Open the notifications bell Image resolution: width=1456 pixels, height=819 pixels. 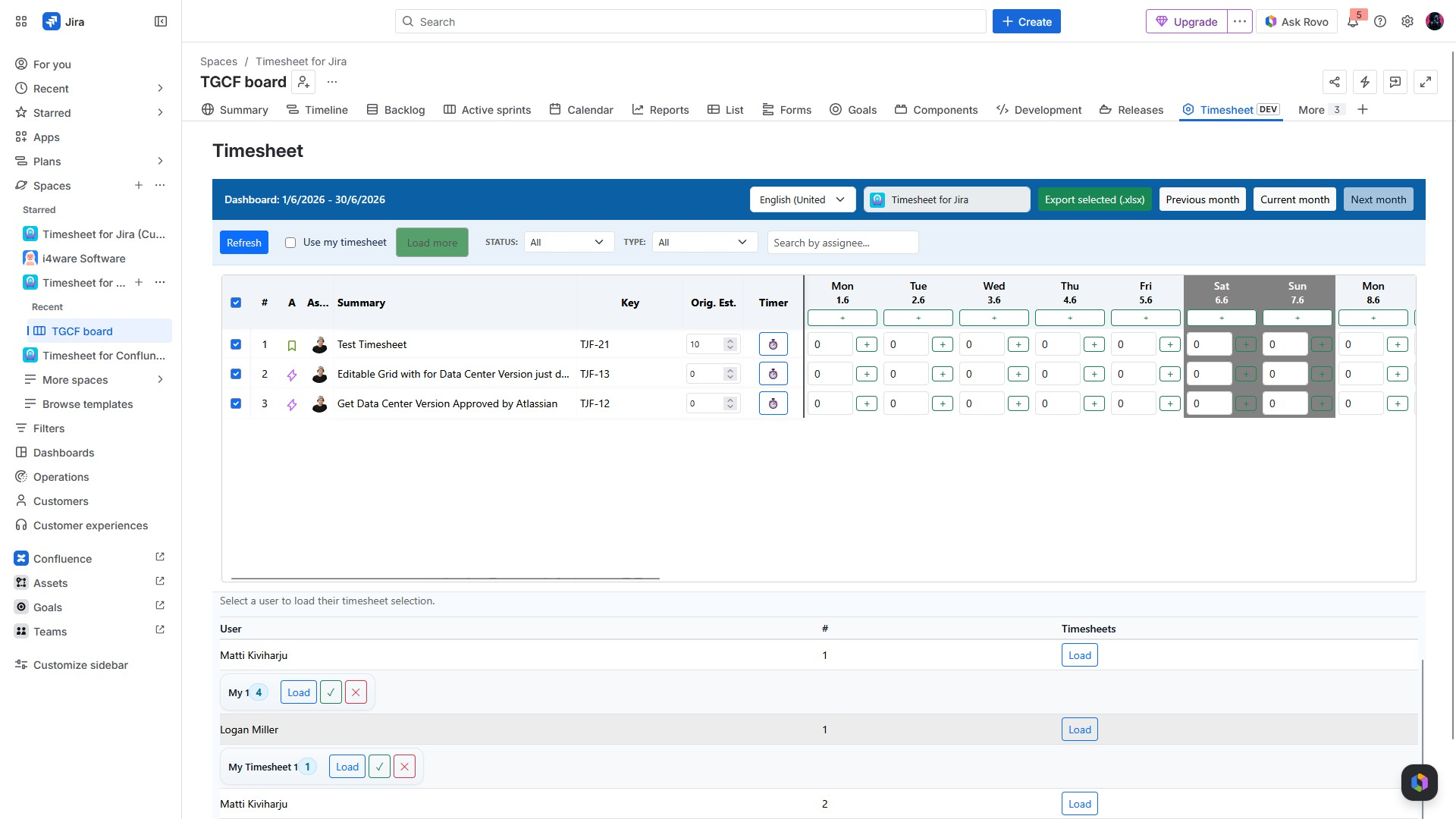click(x=1353, y=22)
